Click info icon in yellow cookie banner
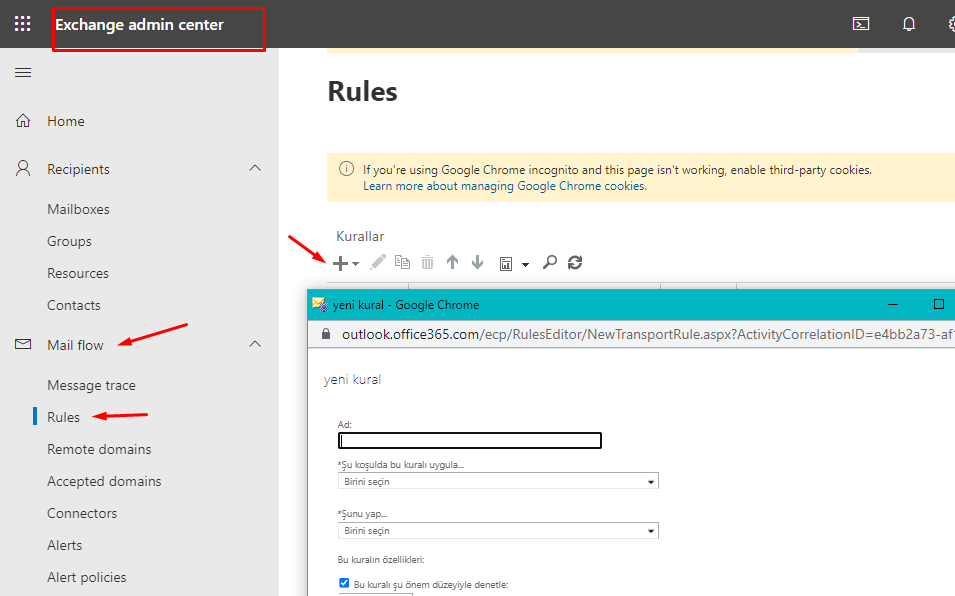Viewport: 955px width, 596px height. (347, 169)
